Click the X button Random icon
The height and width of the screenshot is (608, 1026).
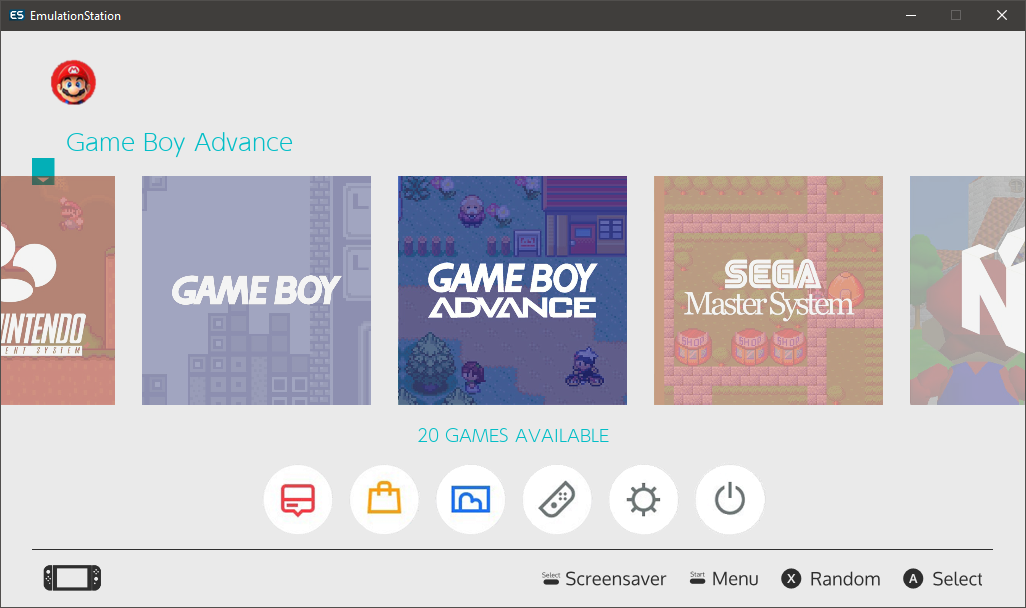(x=791, y=579)
